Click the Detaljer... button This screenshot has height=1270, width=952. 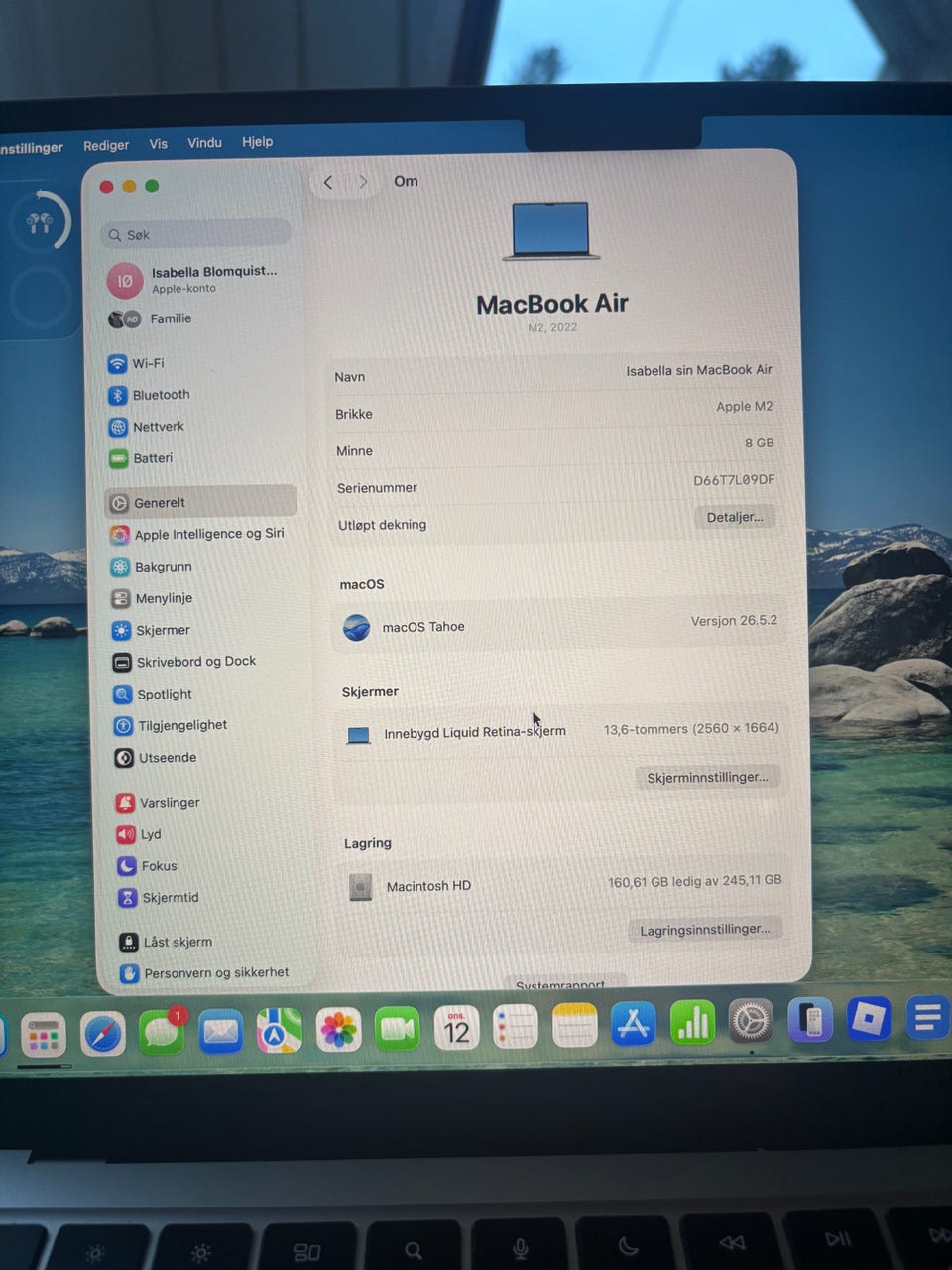click(x=735, y=517)
